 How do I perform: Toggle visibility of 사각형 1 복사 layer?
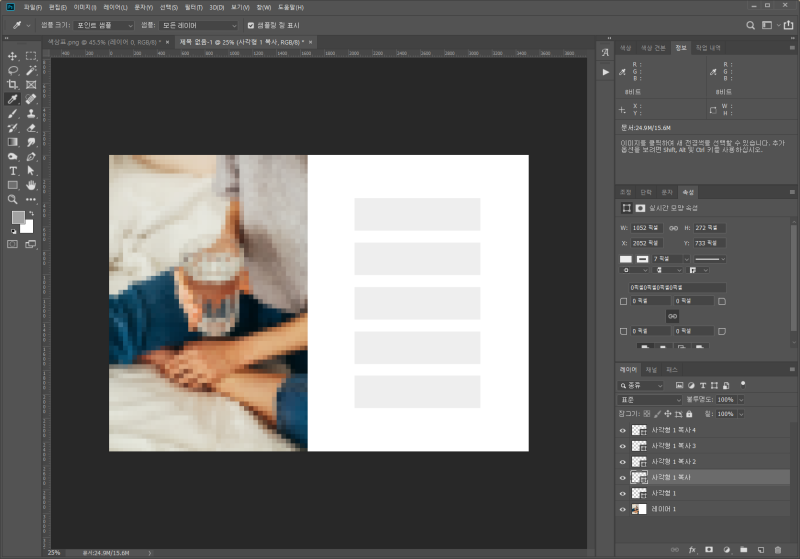coord(622,477)
